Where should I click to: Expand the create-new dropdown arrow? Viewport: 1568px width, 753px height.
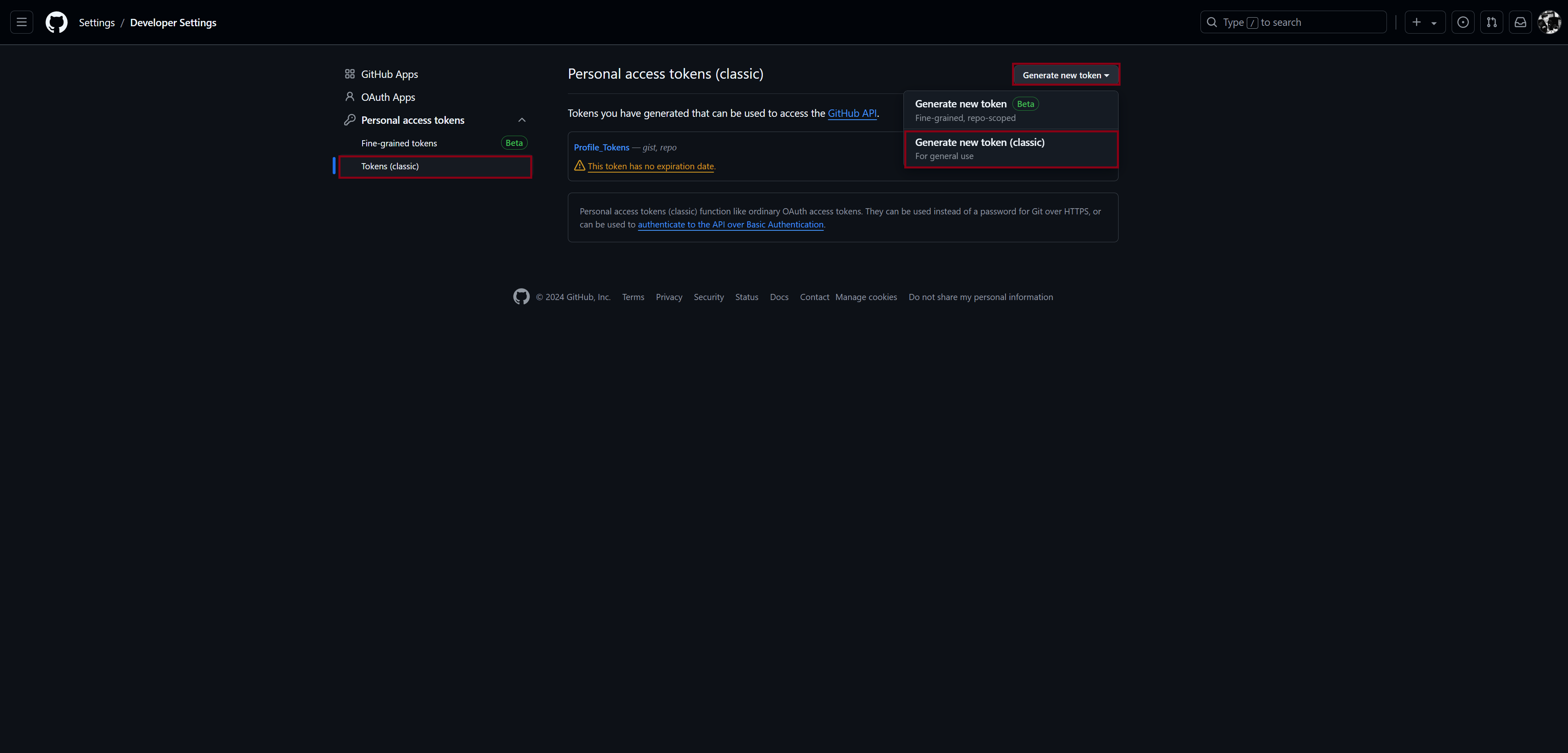[1434, 23]
